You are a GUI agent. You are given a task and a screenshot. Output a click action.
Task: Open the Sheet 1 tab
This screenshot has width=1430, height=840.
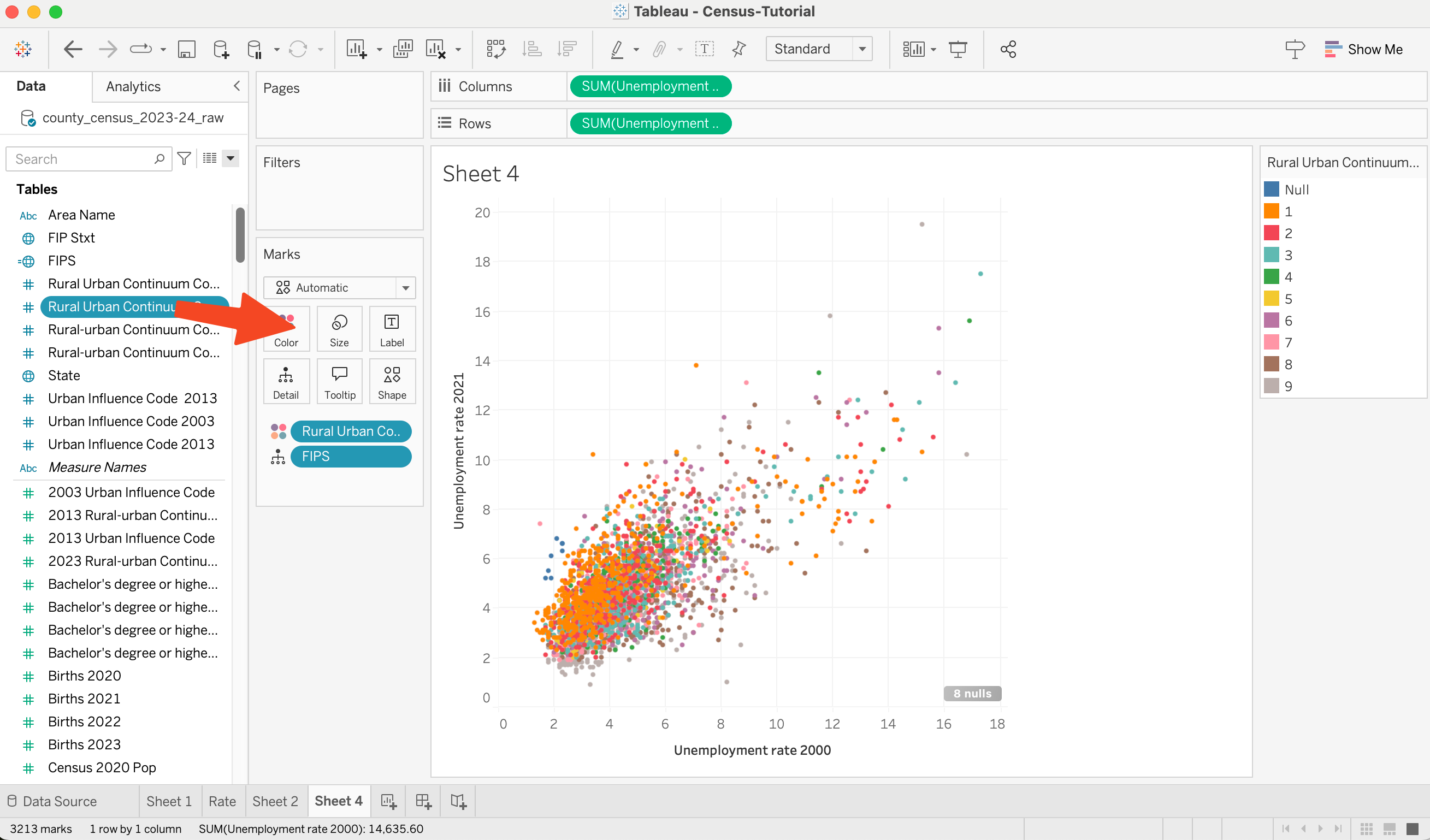tap(169, 801)
